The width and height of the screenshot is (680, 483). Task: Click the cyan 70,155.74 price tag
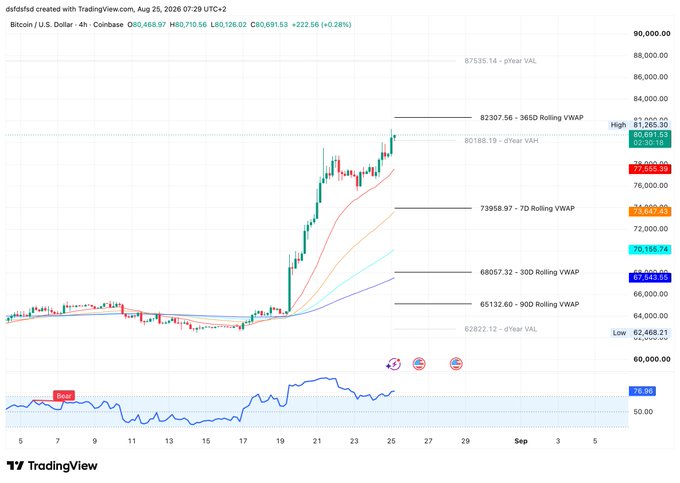(x=650, y=249)
